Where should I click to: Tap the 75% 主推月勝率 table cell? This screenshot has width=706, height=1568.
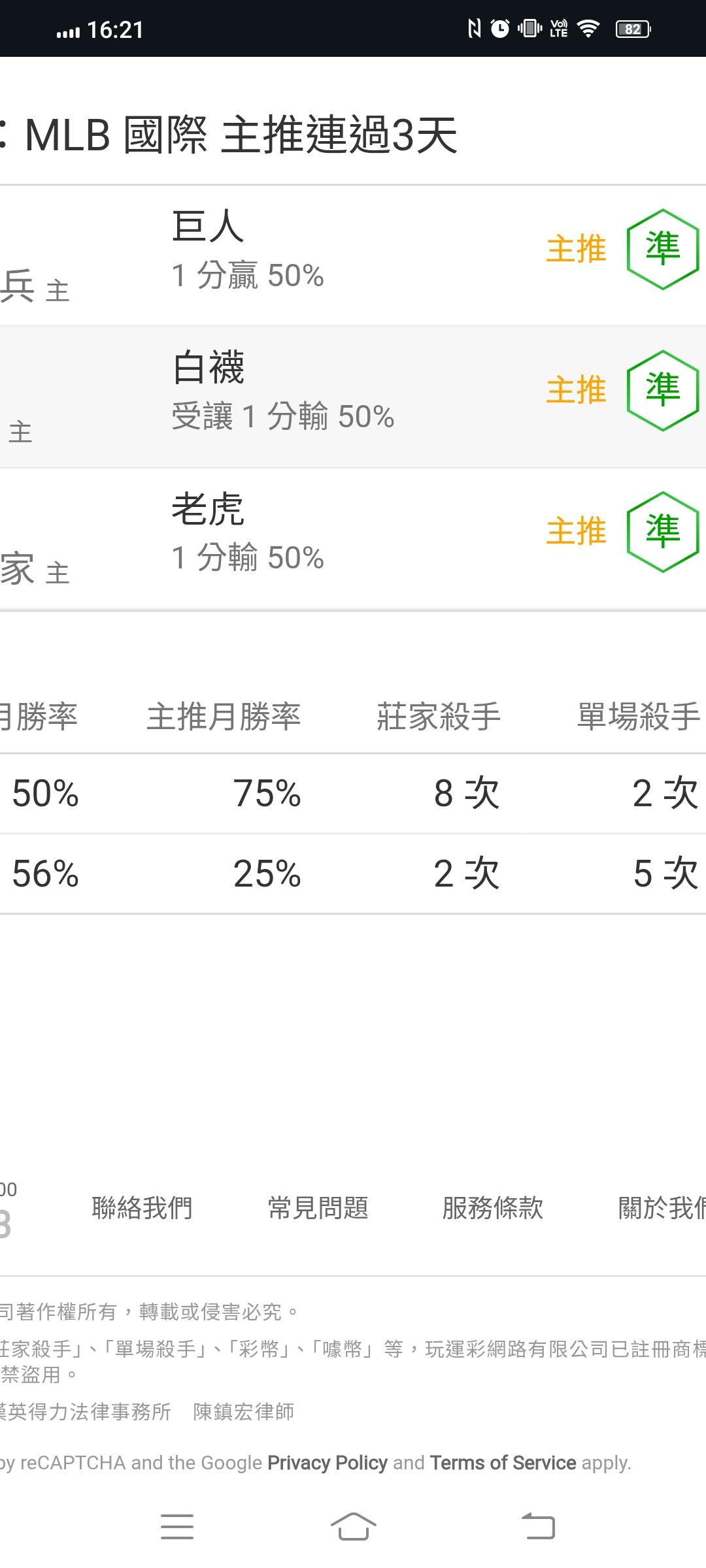point(267,793)
